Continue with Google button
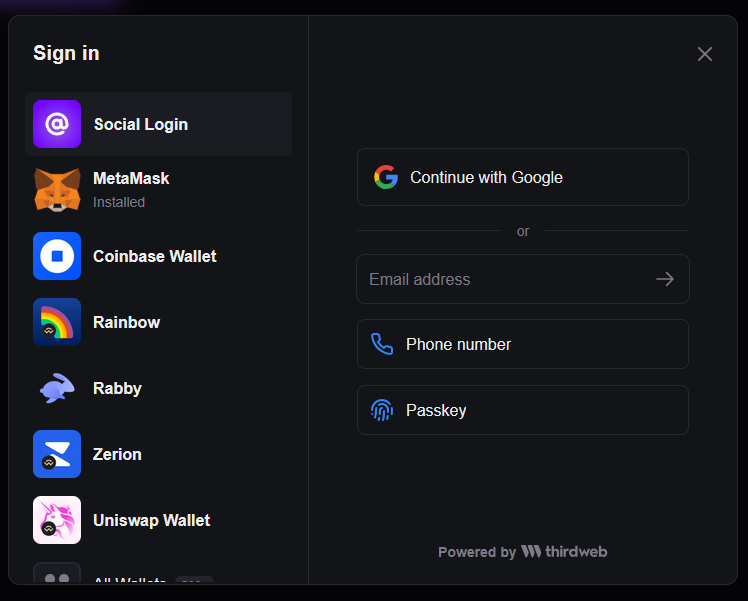 click(523, 177)
